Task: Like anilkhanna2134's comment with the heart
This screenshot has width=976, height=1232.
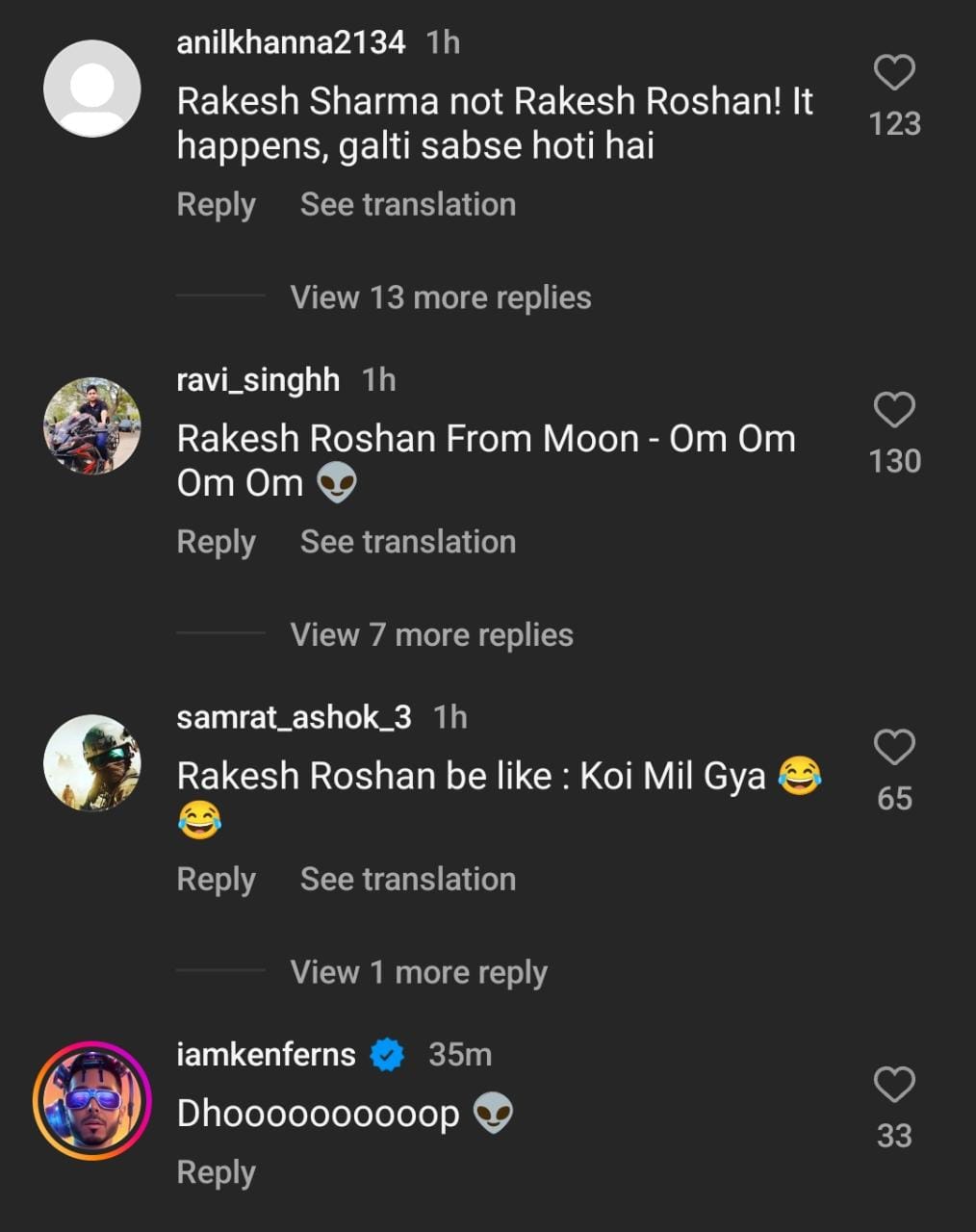Action: pyautogui.click(x=894, y=73)
